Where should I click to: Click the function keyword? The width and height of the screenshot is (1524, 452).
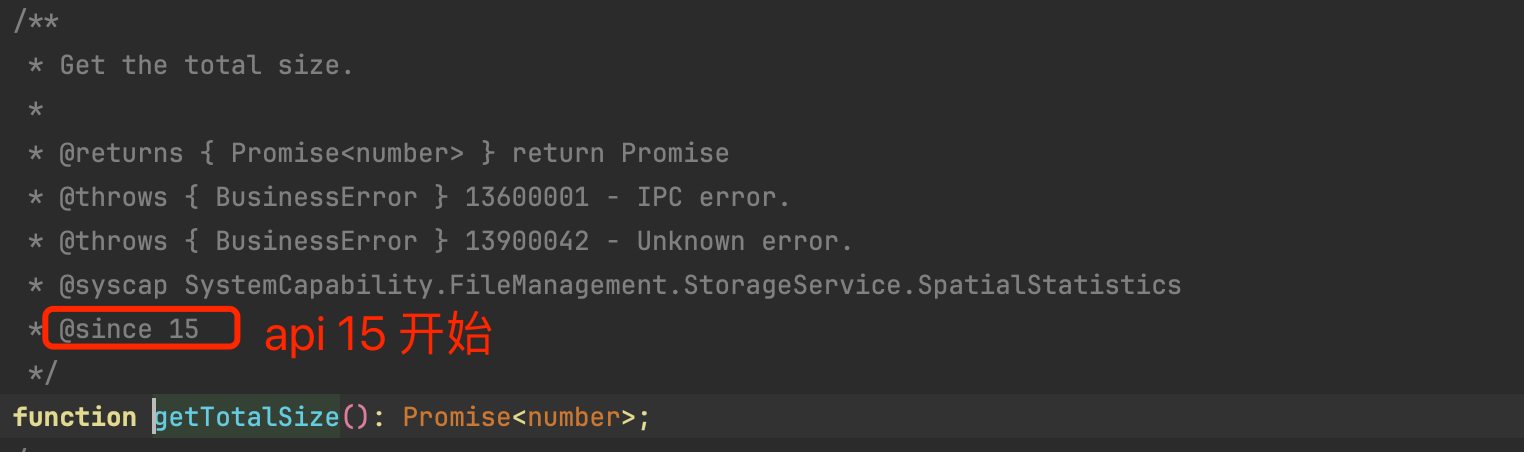[75, 417]
